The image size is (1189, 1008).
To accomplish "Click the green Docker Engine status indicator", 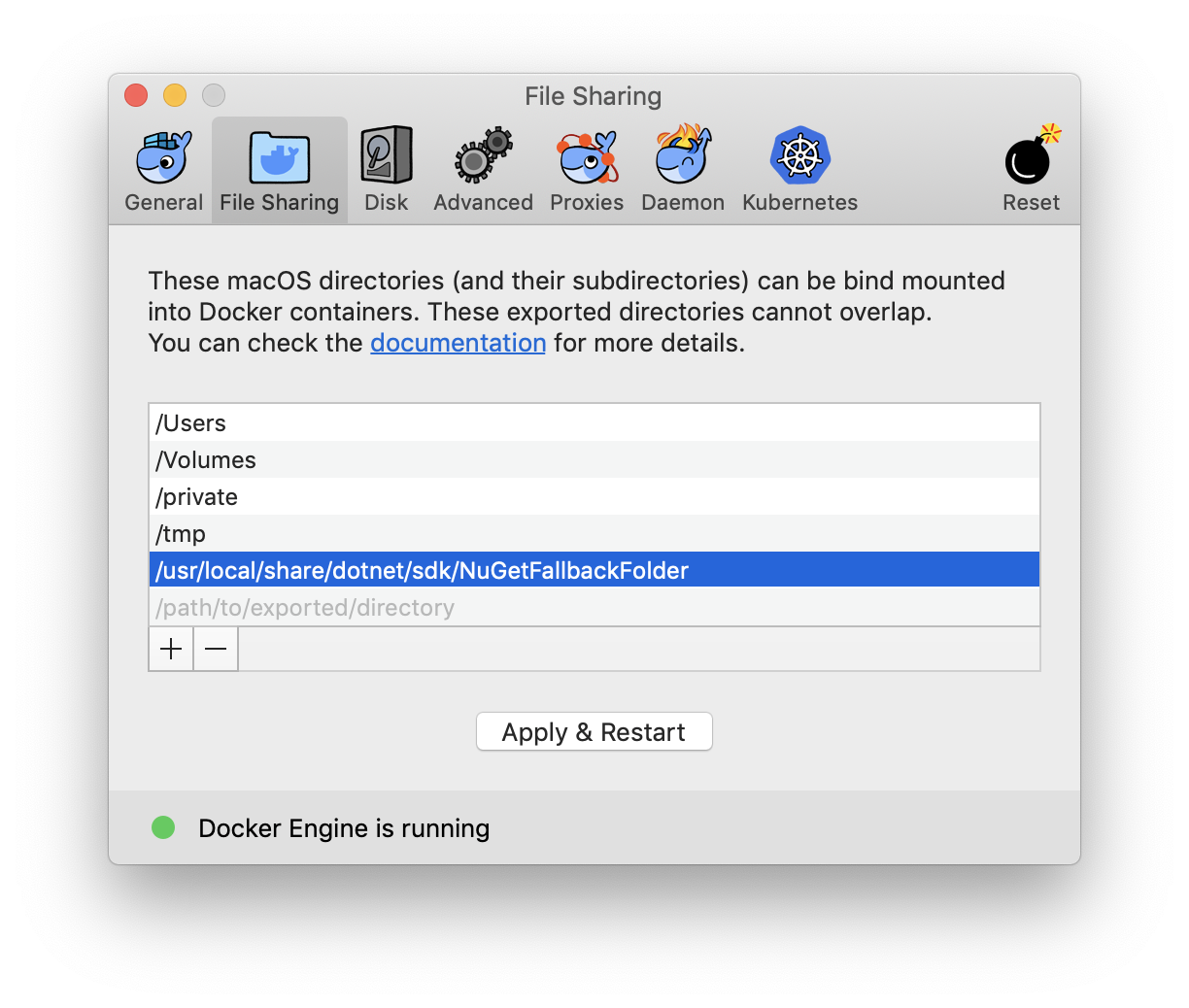I will coord(163,827).
